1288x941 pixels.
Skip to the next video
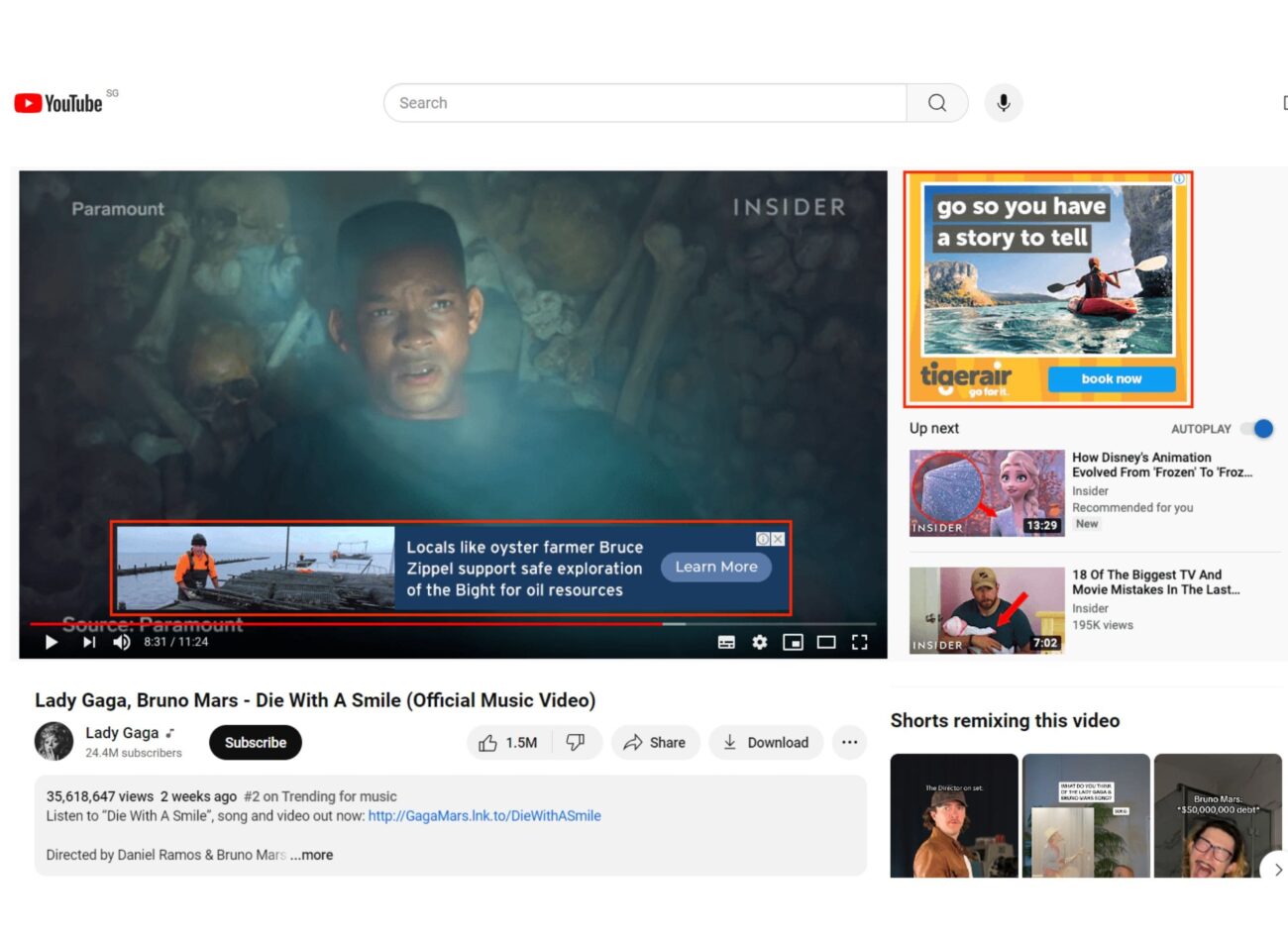[x=89, y=642]
